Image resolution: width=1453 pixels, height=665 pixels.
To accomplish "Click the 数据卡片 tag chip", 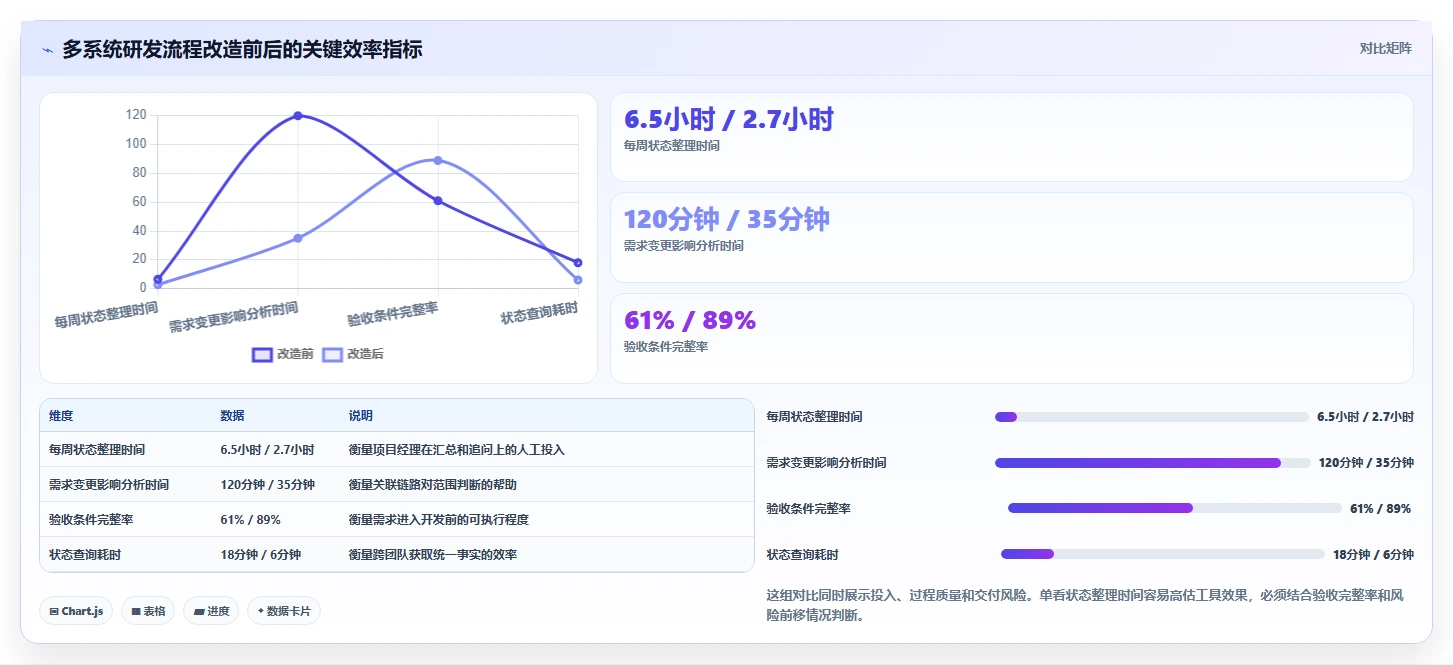I will coord(284,611).
